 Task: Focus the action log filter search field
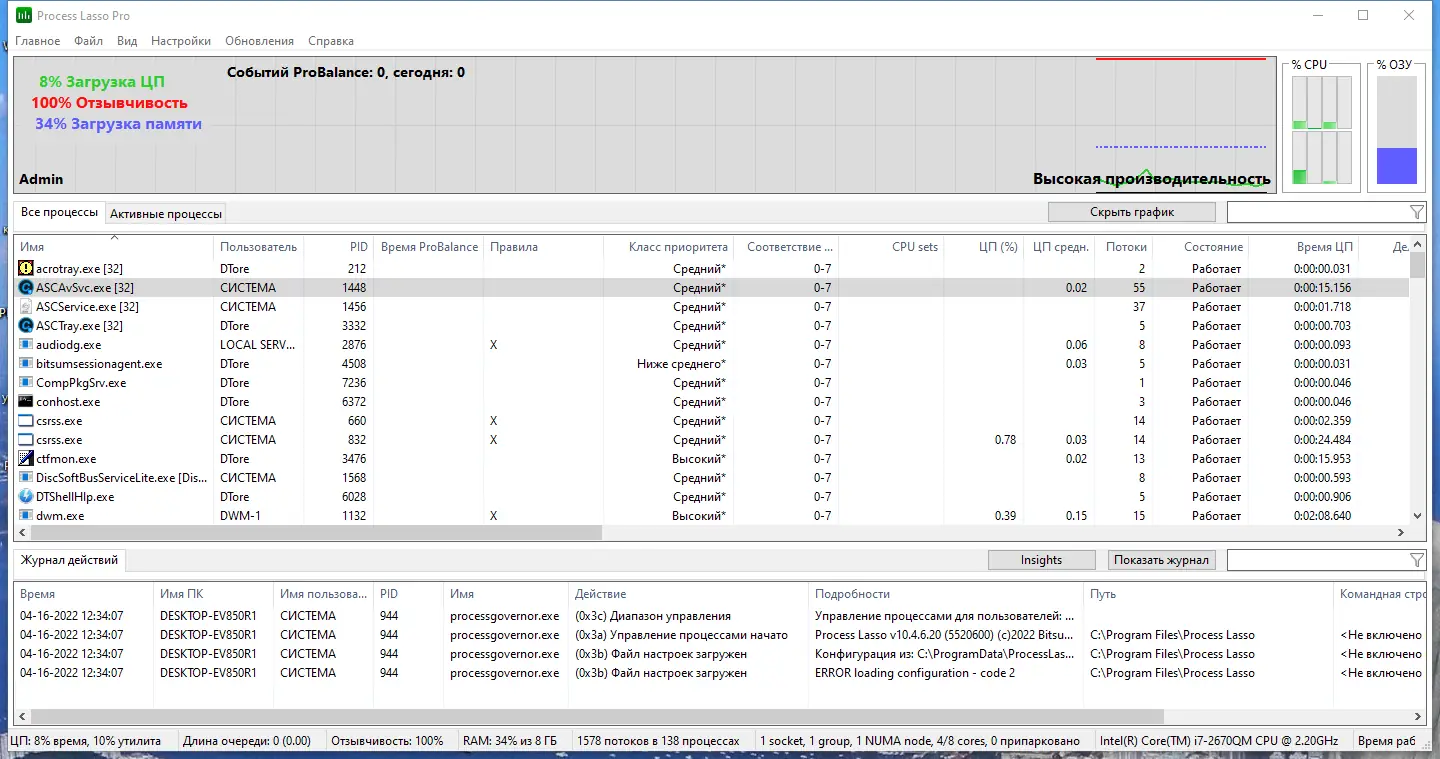tap(1317, 560)
